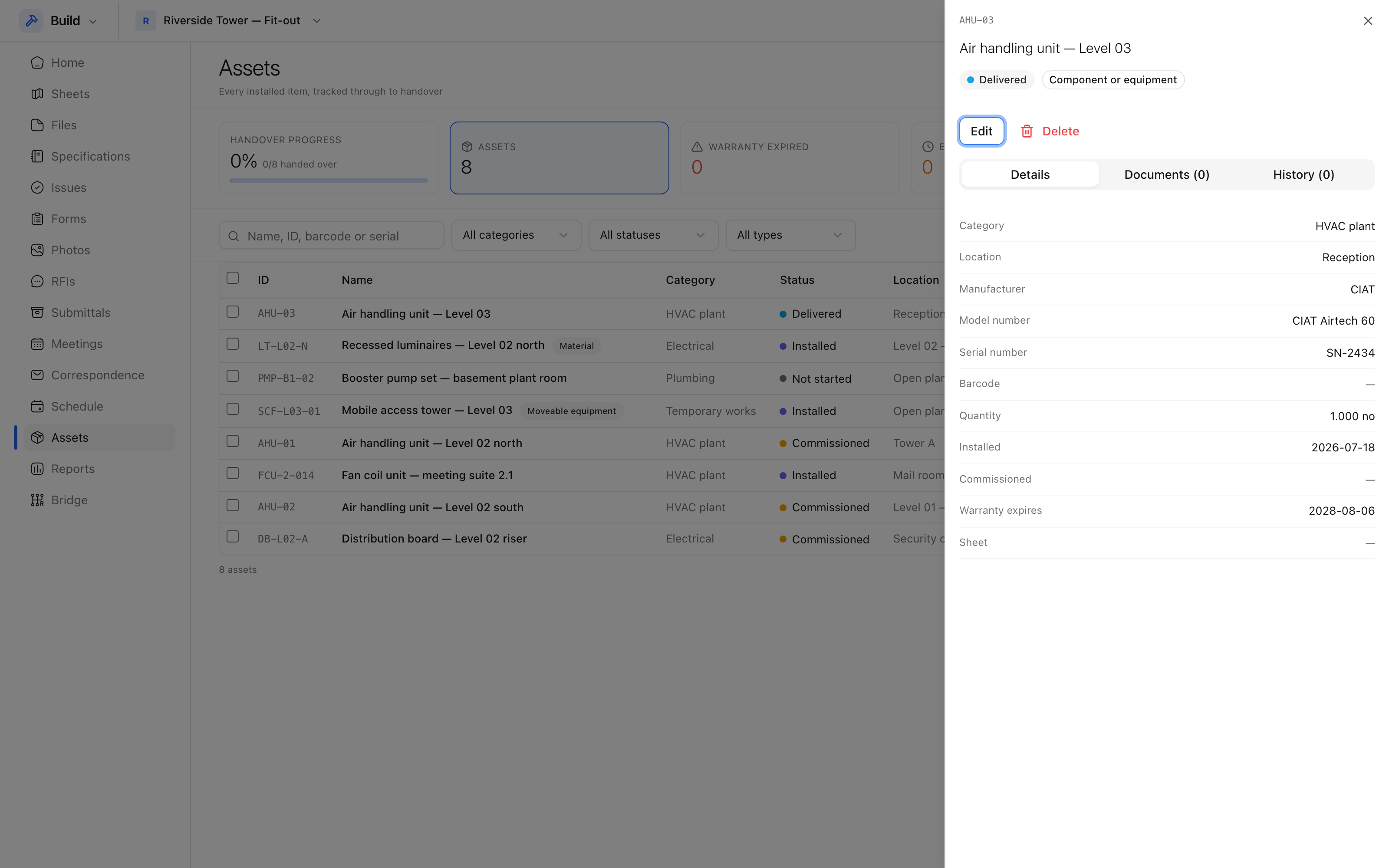Expand the Build app switcher chevron
This screenshot has height=868, width=1389.
pyautogui.click(x=93, y=21)
